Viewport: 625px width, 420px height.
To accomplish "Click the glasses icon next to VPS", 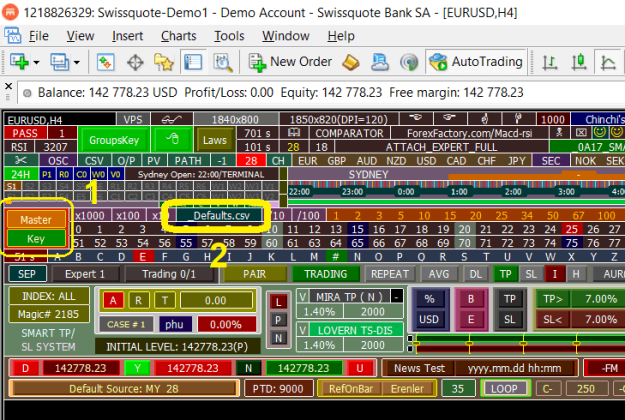I will point(171,119).
